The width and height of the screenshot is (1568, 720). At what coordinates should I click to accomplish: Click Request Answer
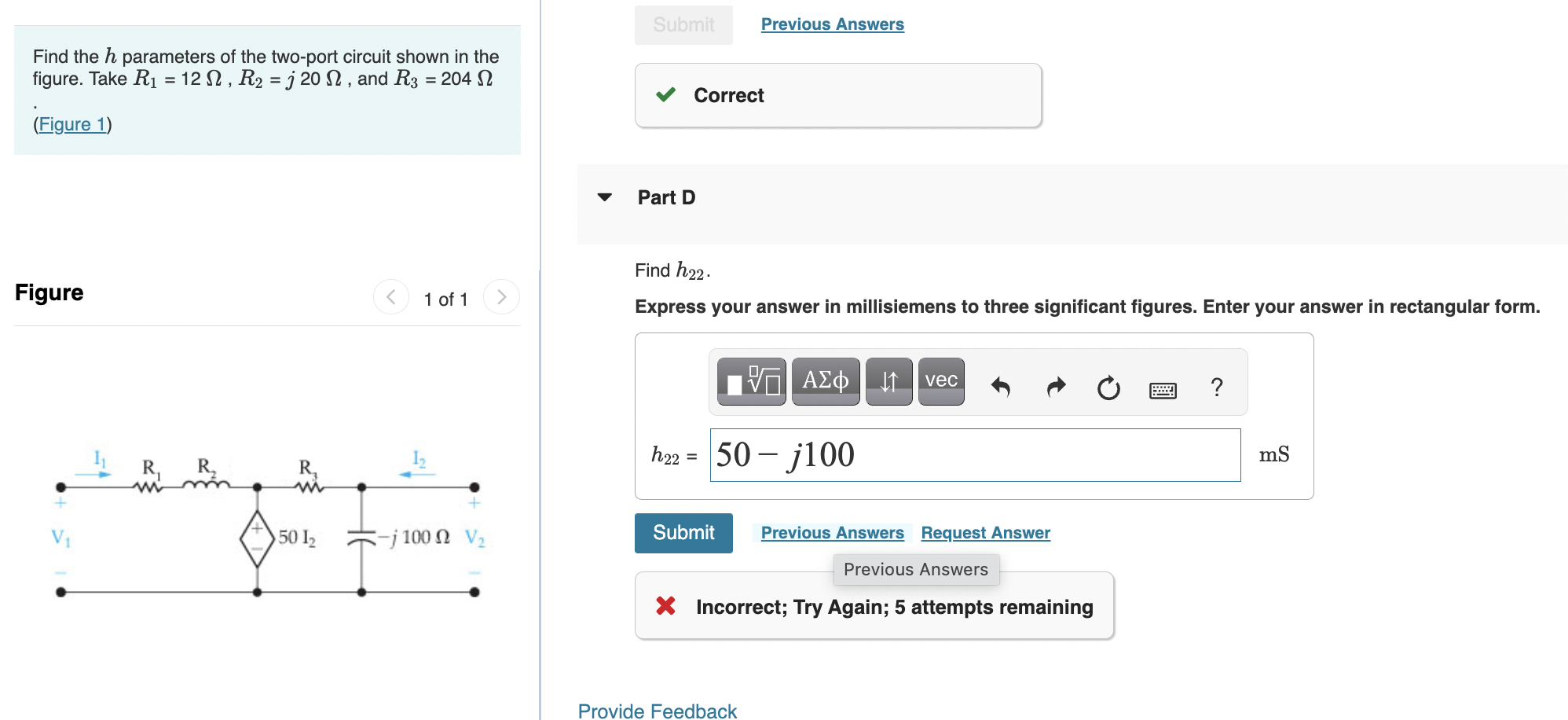point(985,532)
